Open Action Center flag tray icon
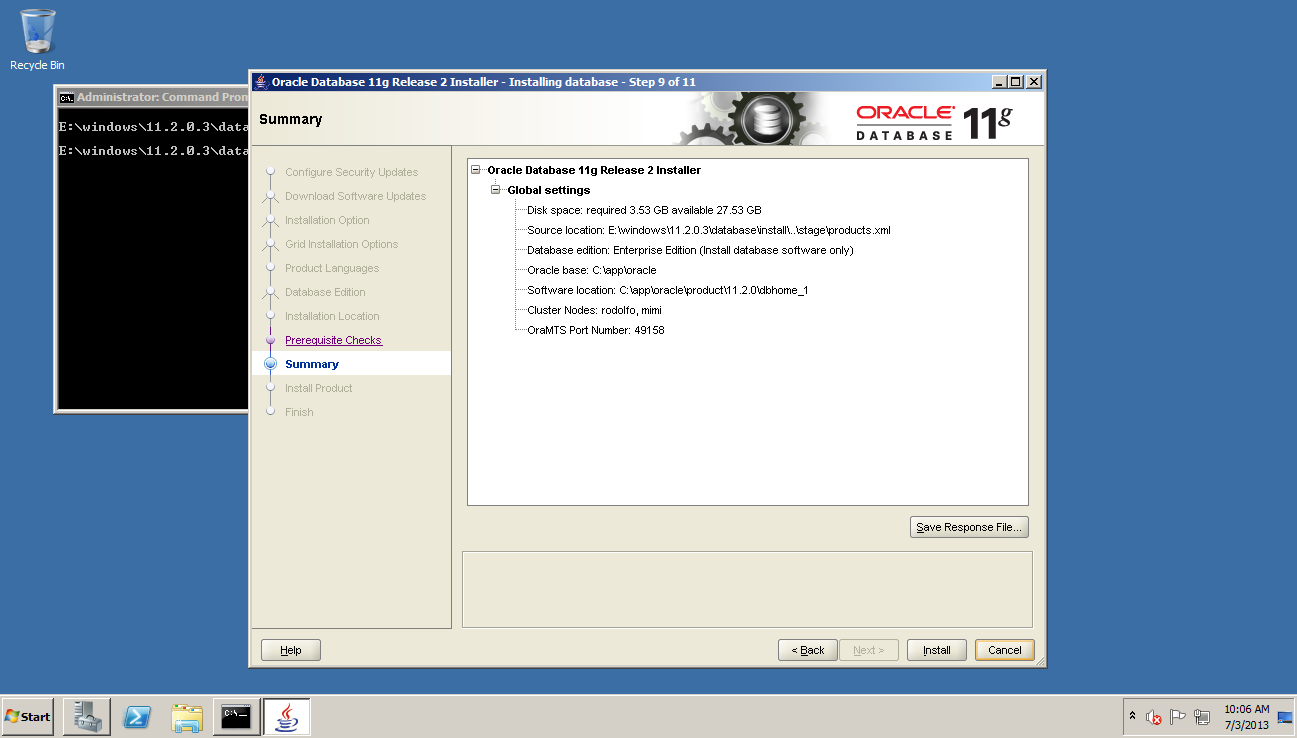This screenshot has height=738, width=1297. click(x=1177, y=717)
